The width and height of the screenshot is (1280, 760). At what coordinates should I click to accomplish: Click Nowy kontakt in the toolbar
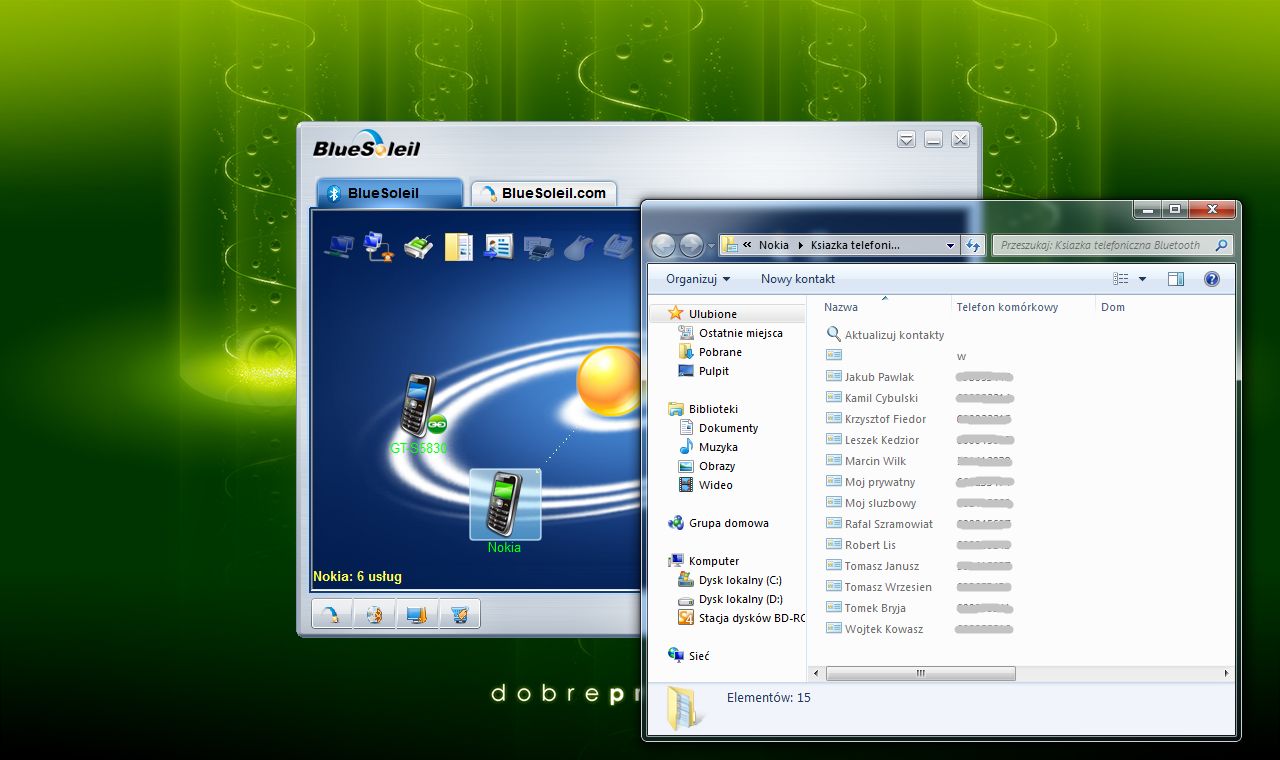click(x=798, y=279)
